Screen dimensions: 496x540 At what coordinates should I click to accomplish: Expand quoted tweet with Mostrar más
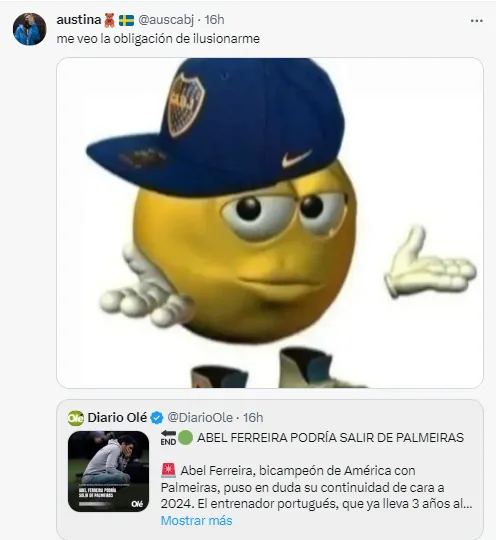196,520
